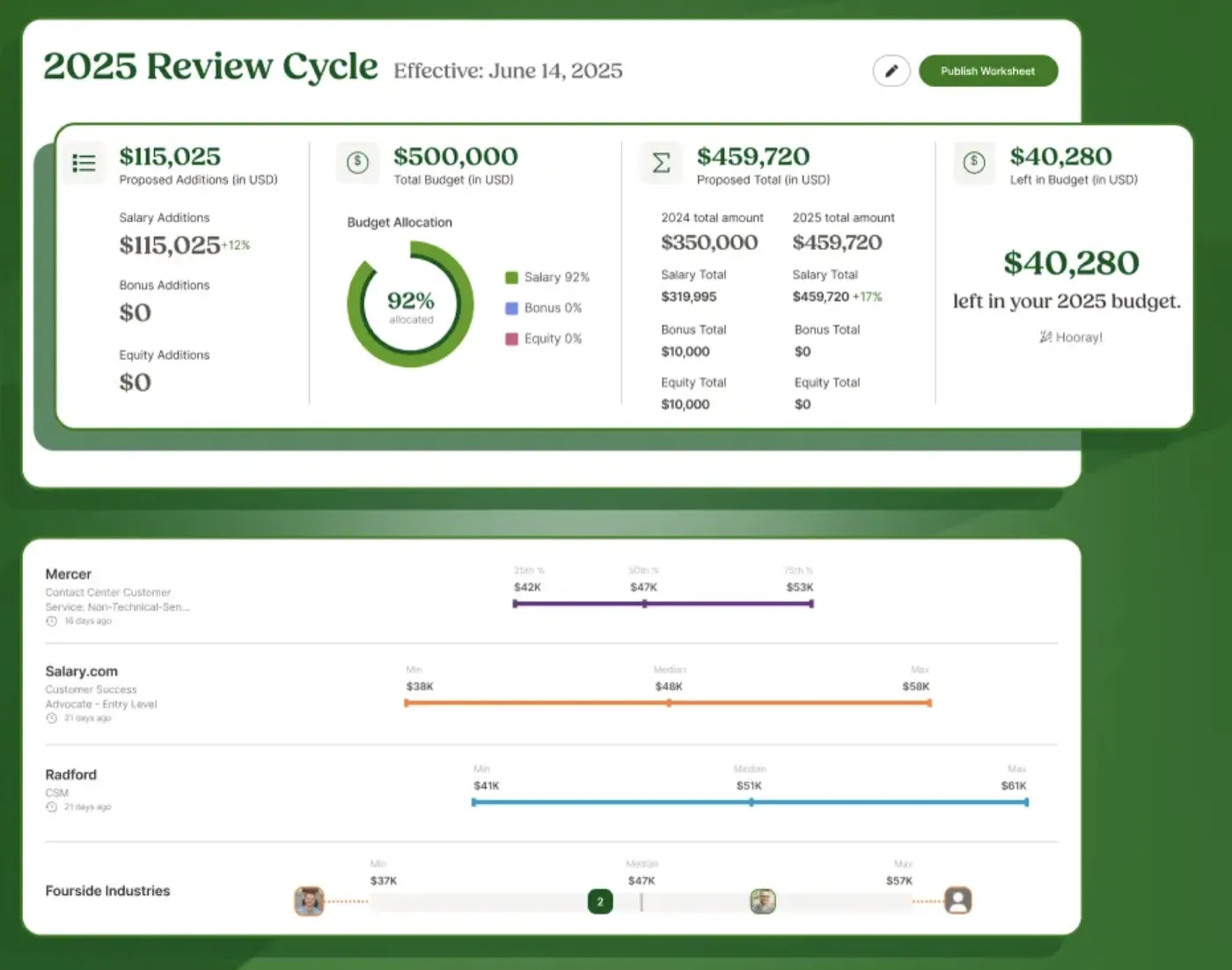Viewport: 1232px width, 970px height.
Task: Click the $350,000 2024 total amount
Action: (709, 242)
